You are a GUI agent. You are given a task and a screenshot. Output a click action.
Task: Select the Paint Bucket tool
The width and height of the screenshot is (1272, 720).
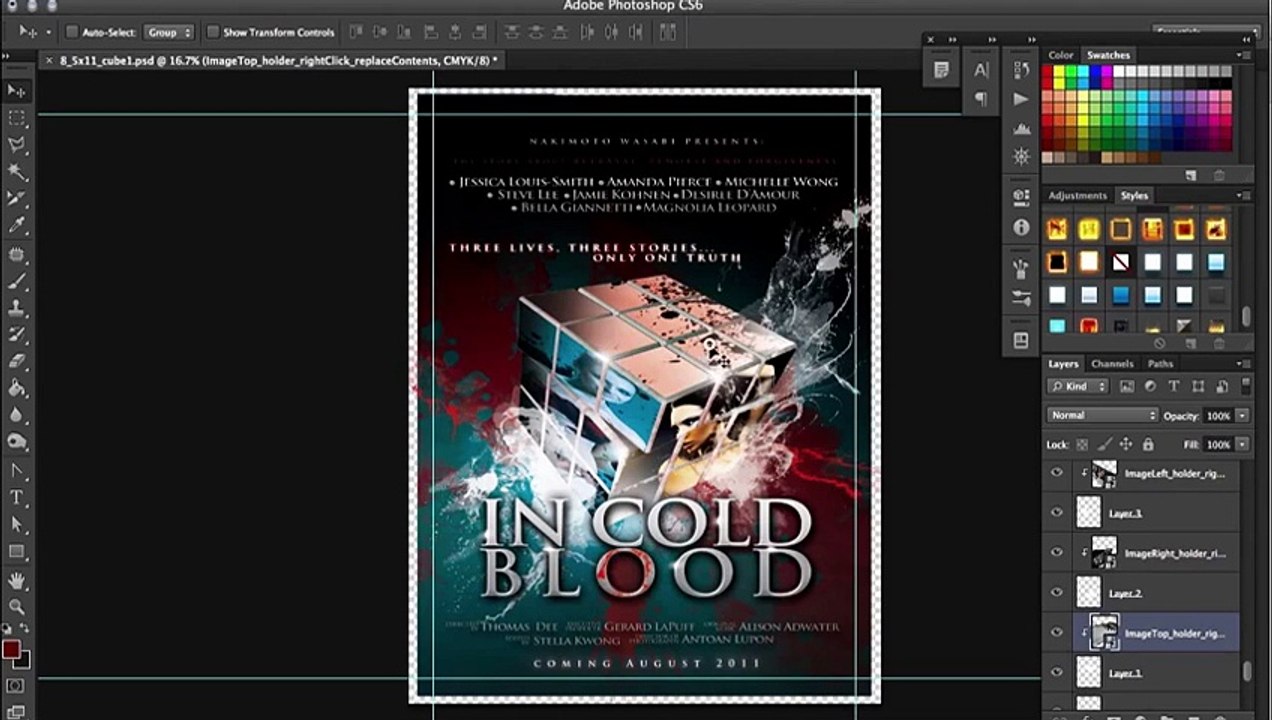tap(17, 389)
